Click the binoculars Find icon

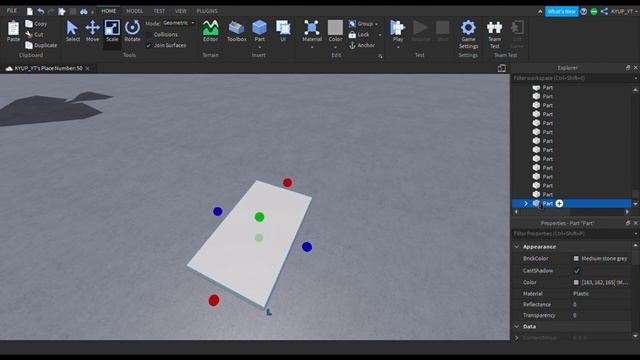coord(84,11)
